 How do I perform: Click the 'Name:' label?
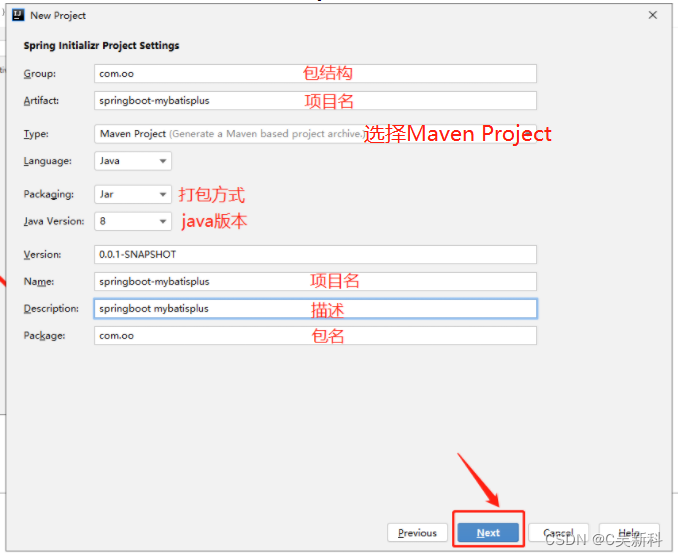point(39,282)
